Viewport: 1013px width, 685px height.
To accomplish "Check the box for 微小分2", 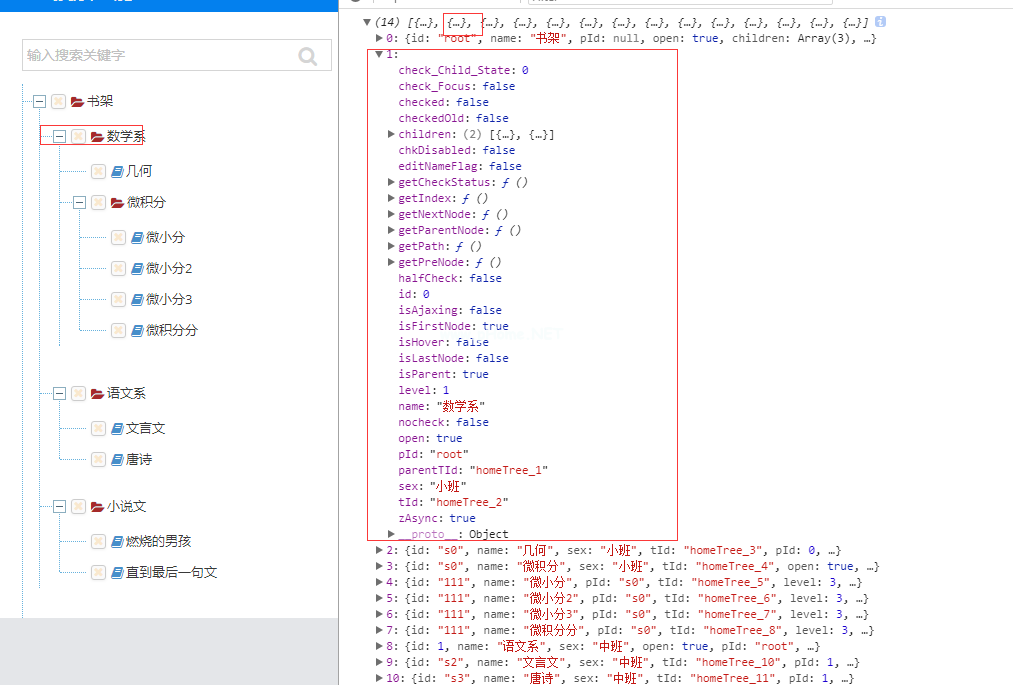I will [118, 269].
